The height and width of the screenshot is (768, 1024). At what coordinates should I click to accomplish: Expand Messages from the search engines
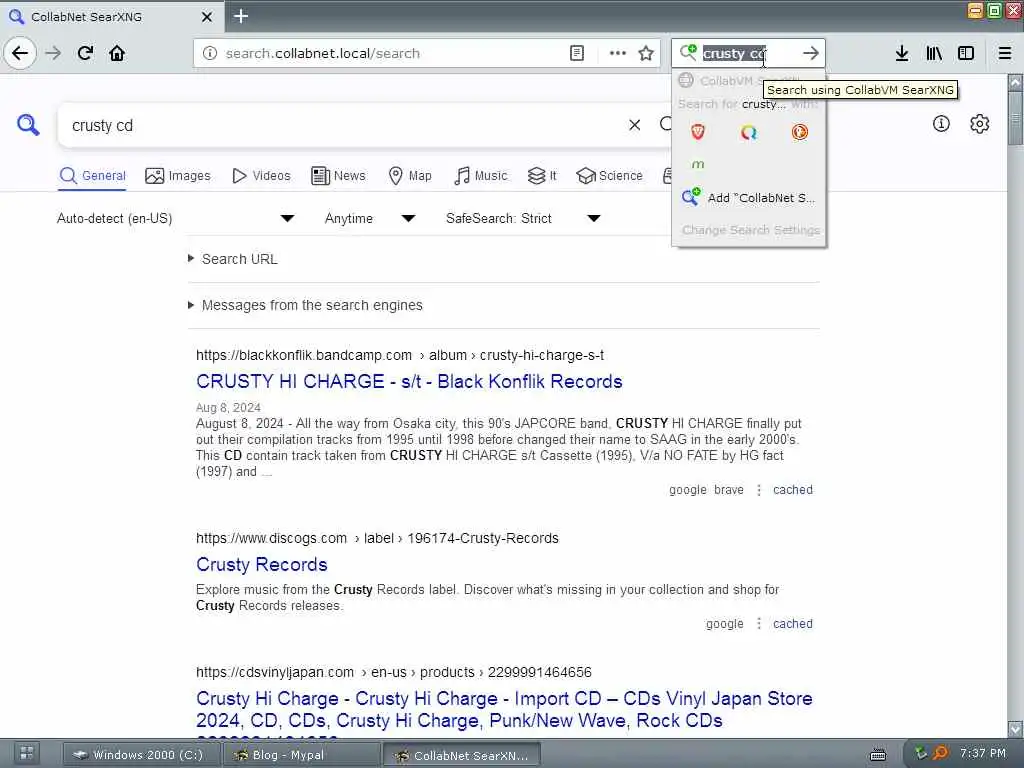tap(305, 305)
